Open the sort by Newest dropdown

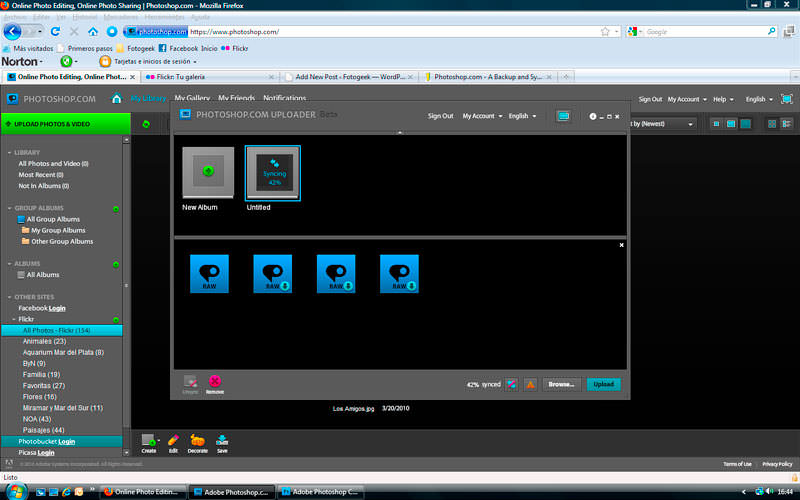click(x=662, y=124)
